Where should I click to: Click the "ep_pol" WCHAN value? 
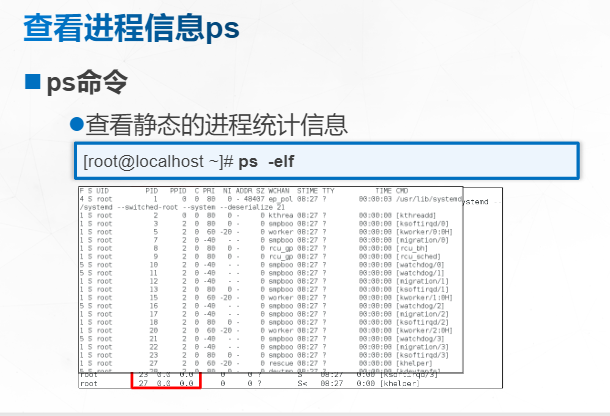point(280,199)
